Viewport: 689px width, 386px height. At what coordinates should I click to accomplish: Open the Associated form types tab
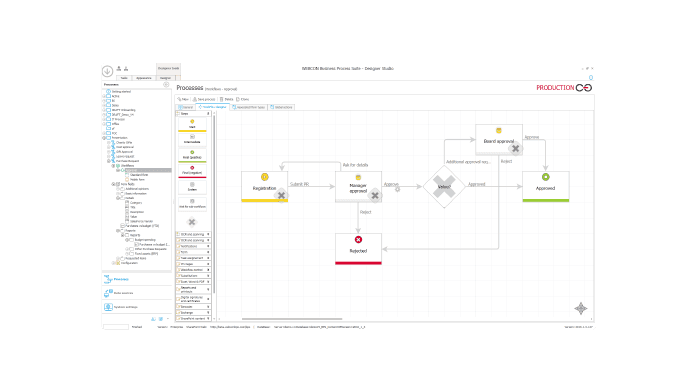pyautogui.click(x=249, y=107)
